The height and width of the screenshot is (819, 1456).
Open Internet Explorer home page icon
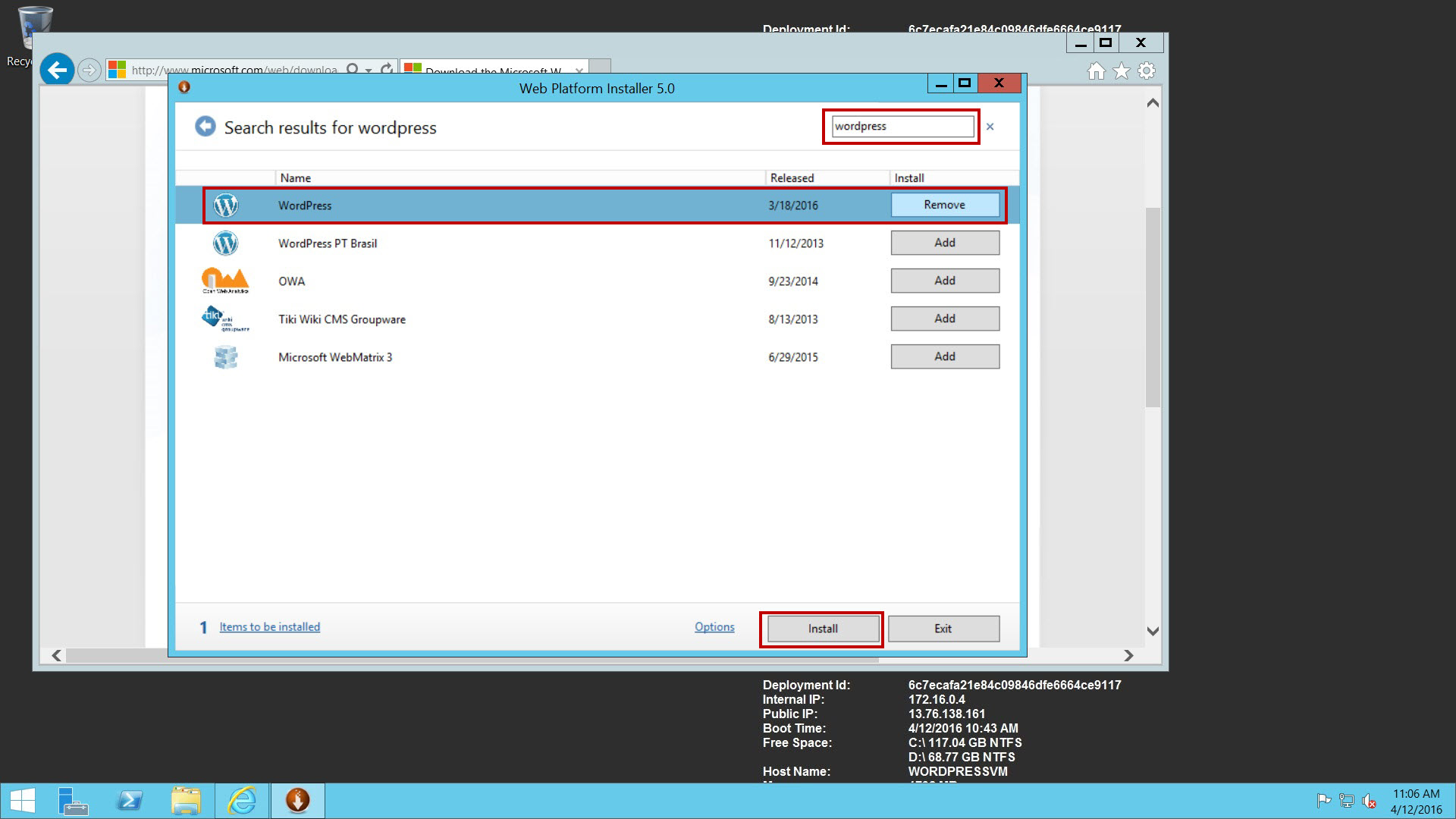pos(1096,71)
